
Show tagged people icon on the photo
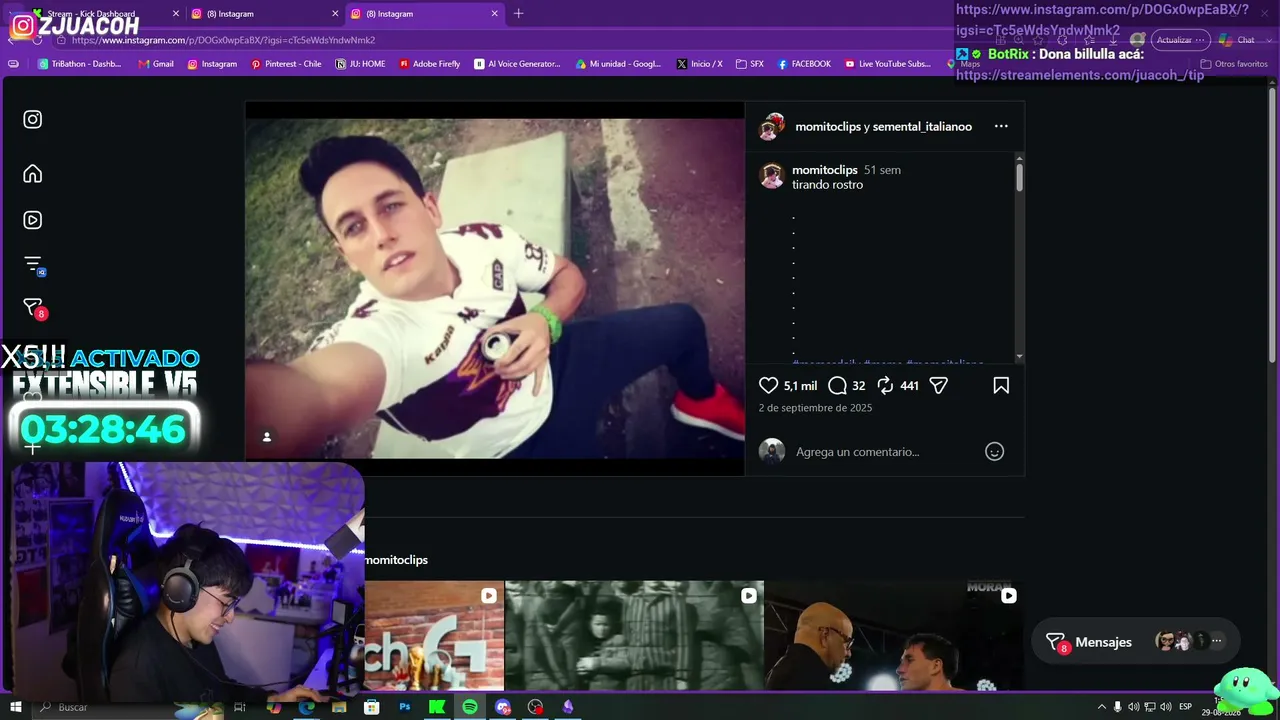tap(267, 437)
